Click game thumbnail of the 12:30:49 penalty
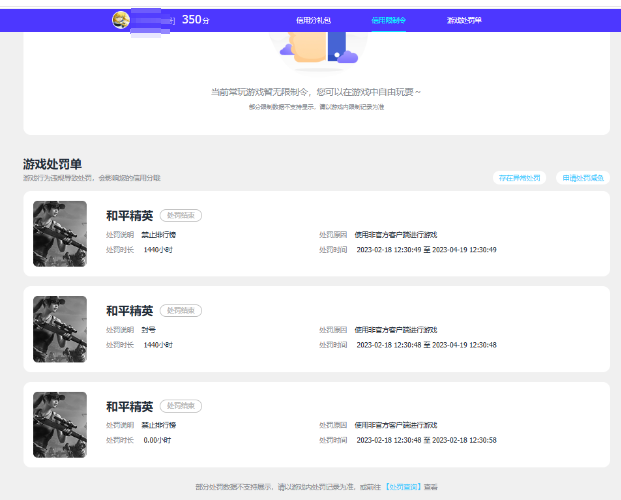The width and height of the screenshot is (621, 500). pyautogui.click(x=60, y=234)
